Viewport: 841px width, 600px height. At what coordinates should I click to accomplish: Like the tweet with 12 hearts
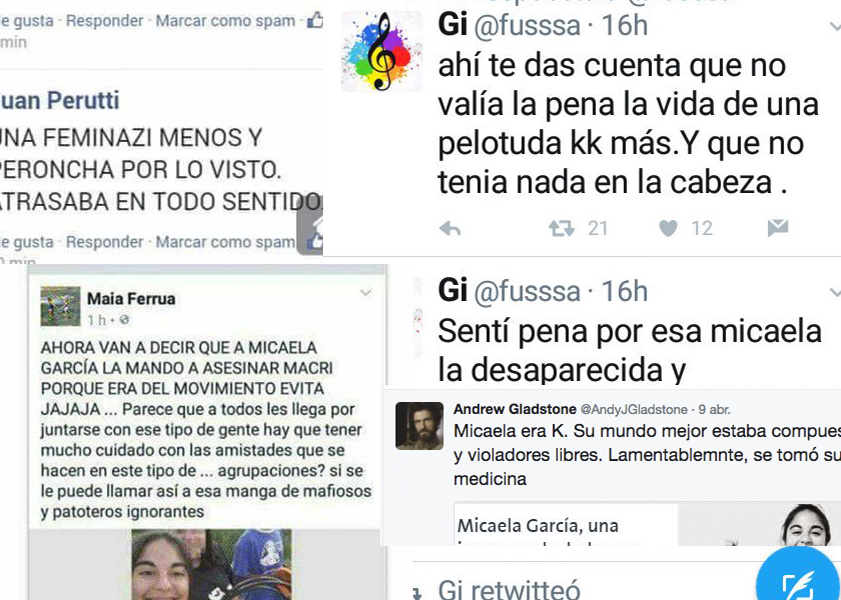(x=668, y=229)
